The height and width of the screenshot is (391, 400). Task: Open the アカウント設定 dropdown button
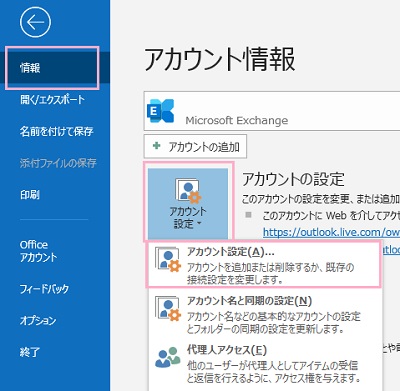click(x=188, y=203)
